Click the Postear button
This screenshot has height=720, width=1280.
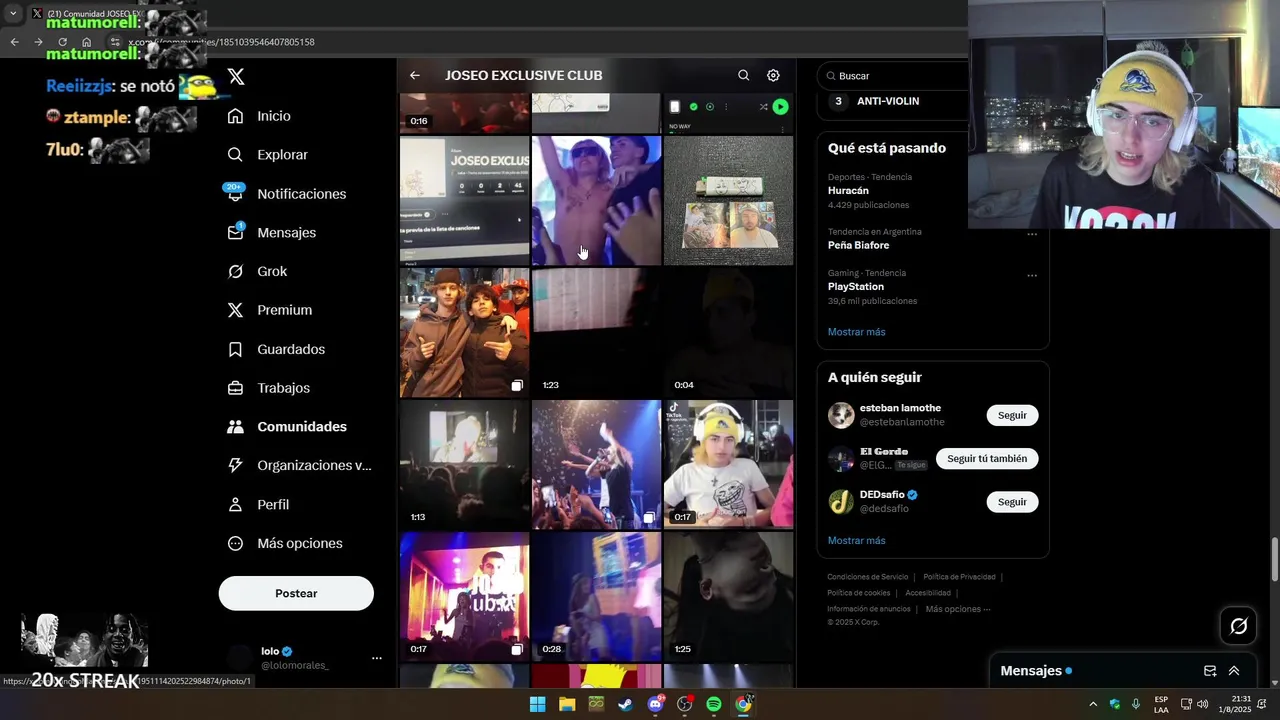coord(296,593)
